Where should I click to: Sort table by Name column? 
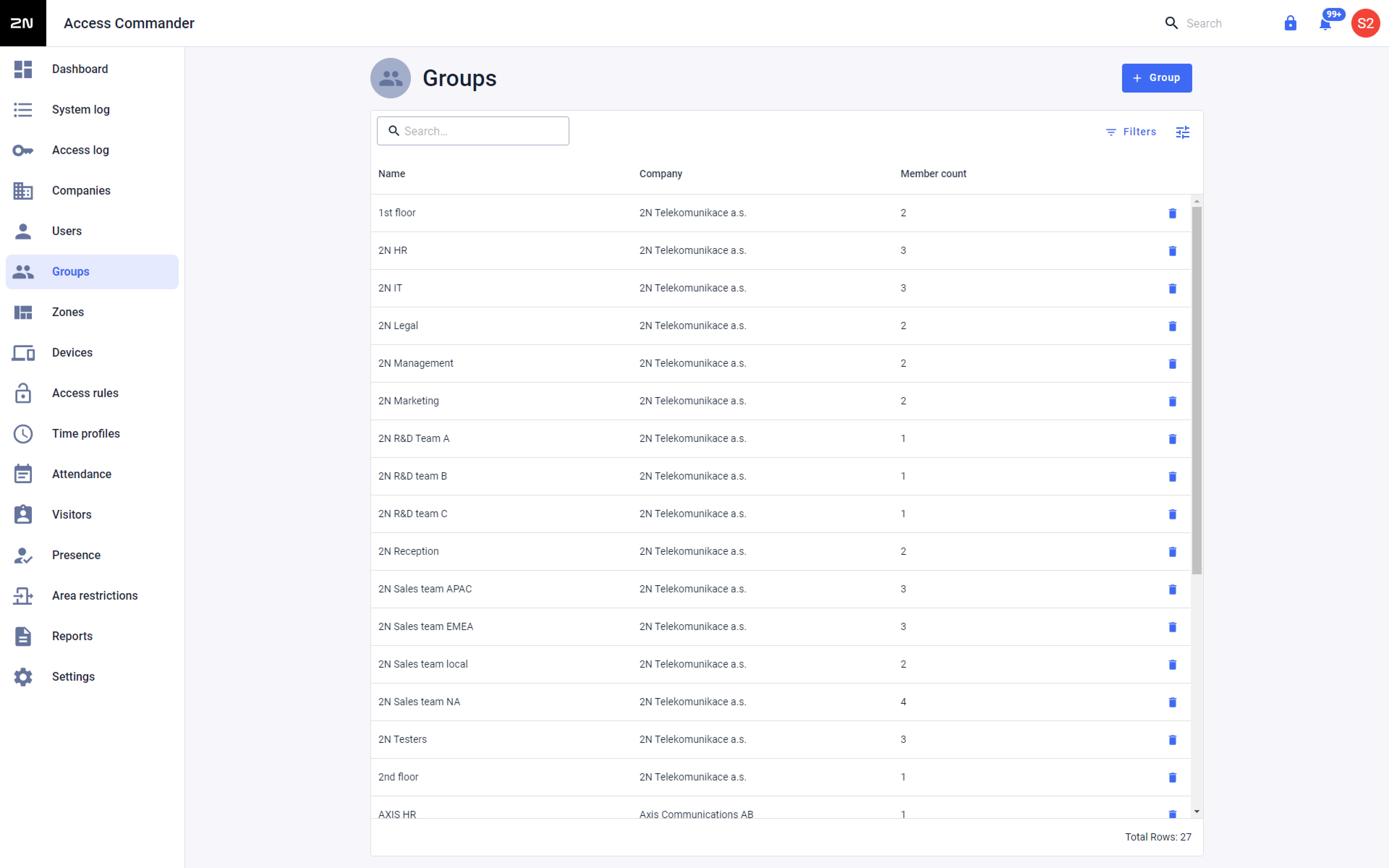[391, 174]
